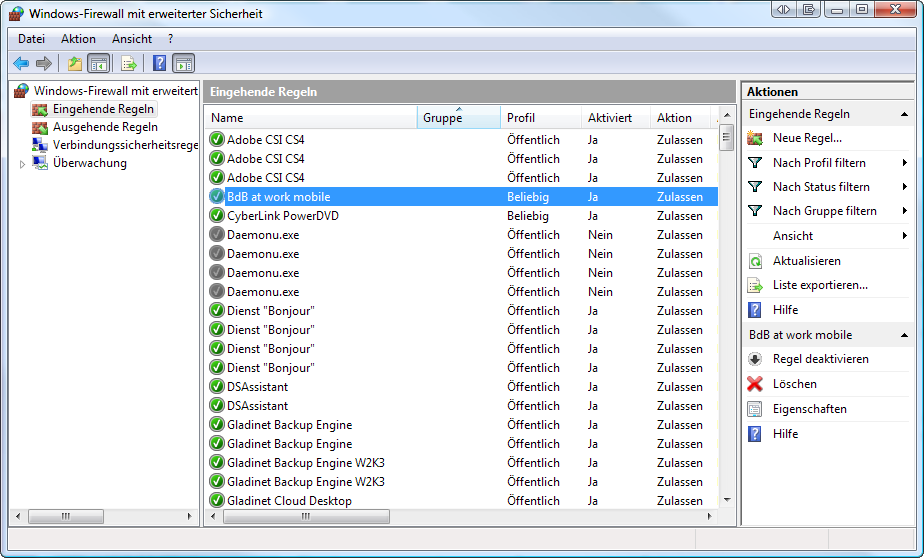Click the Forward arrow toolbar icon

pyautogui.click(x=44, y=63)
